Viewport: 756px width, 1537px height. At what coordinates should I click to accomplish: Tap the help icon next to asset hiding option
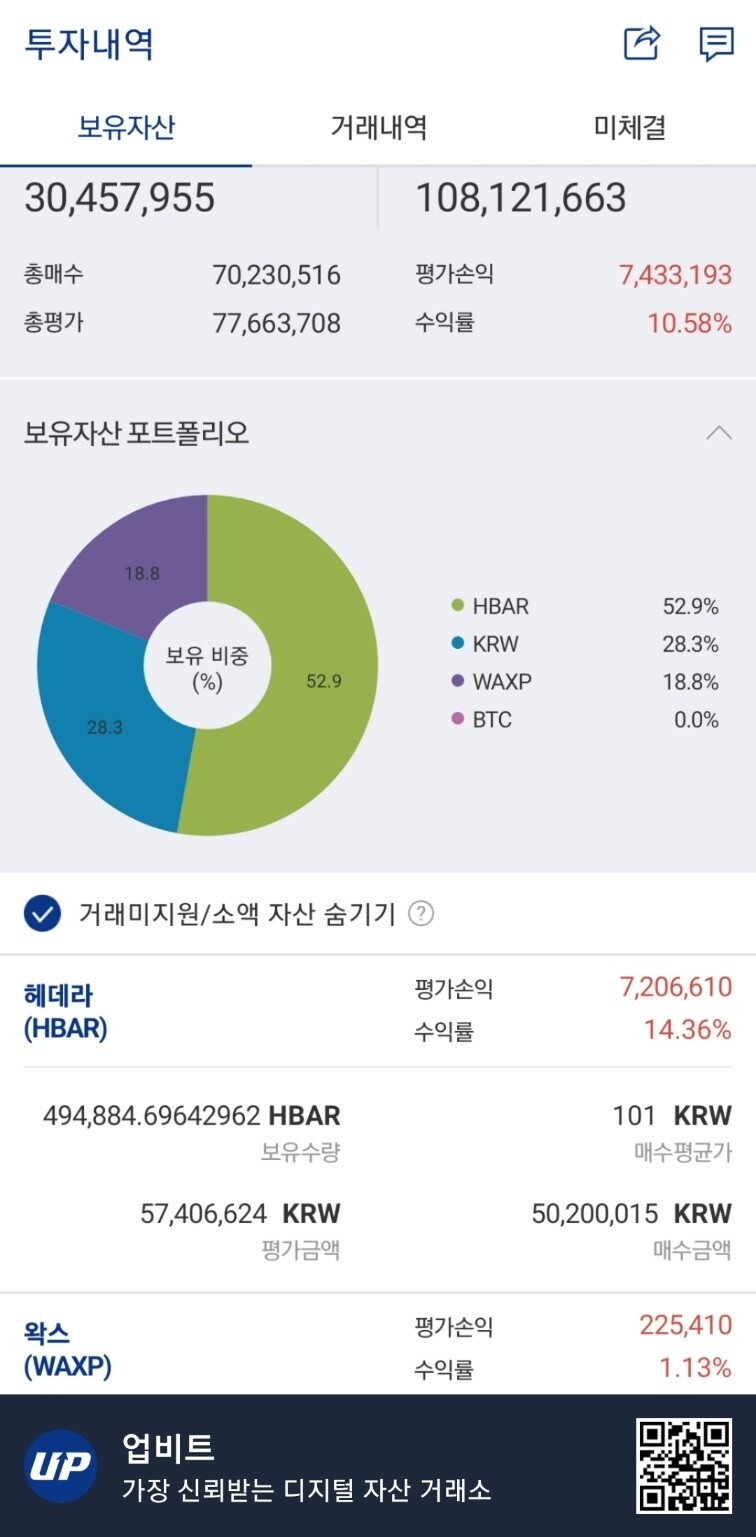coord(423,911)
